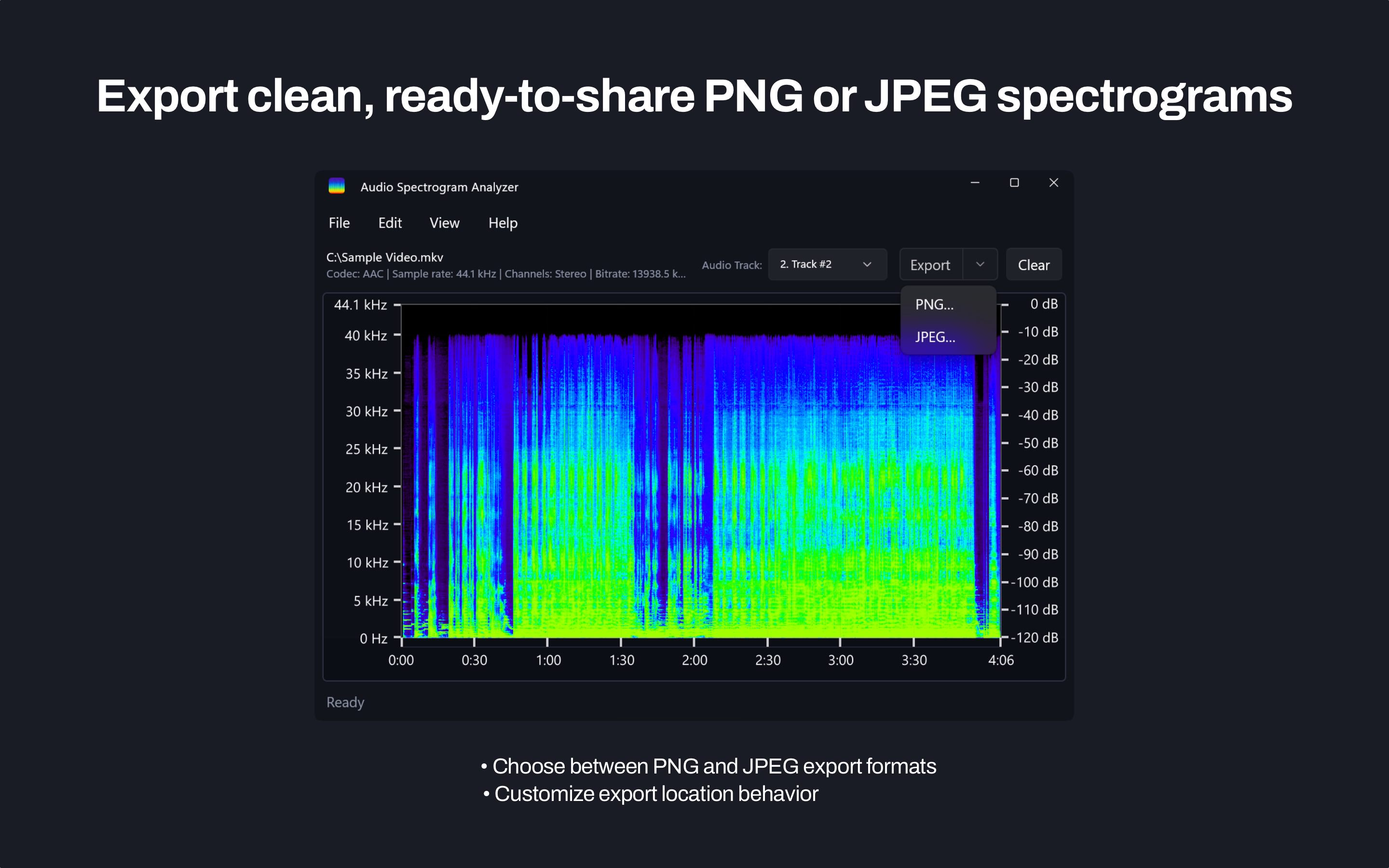Viewport: 1389px width, 868px height.
Task: Click the -120 dB scale label
Action: click(x=1035, y=638)
